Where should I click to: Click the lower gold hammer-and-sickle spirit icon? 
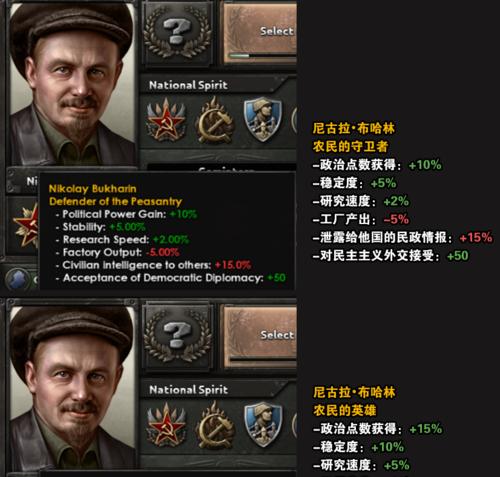tap(215, 426)
